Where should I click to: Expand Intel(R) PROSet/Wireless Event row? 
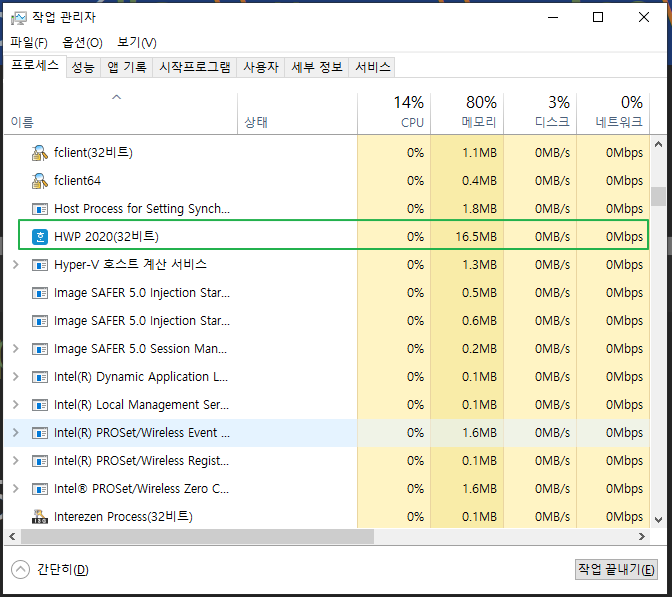(x=16, y=433)
